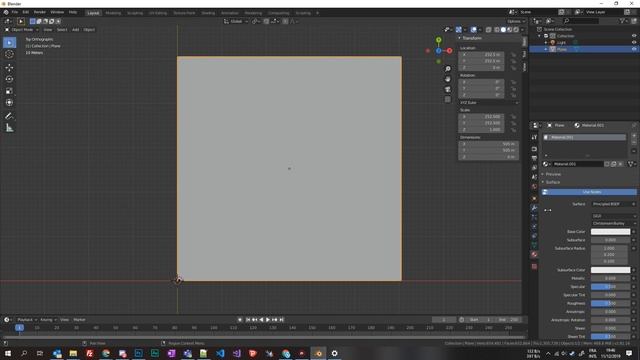Open the Render properties tab icon
Viewport: 640px width, 360px height.
click(534, 149)
